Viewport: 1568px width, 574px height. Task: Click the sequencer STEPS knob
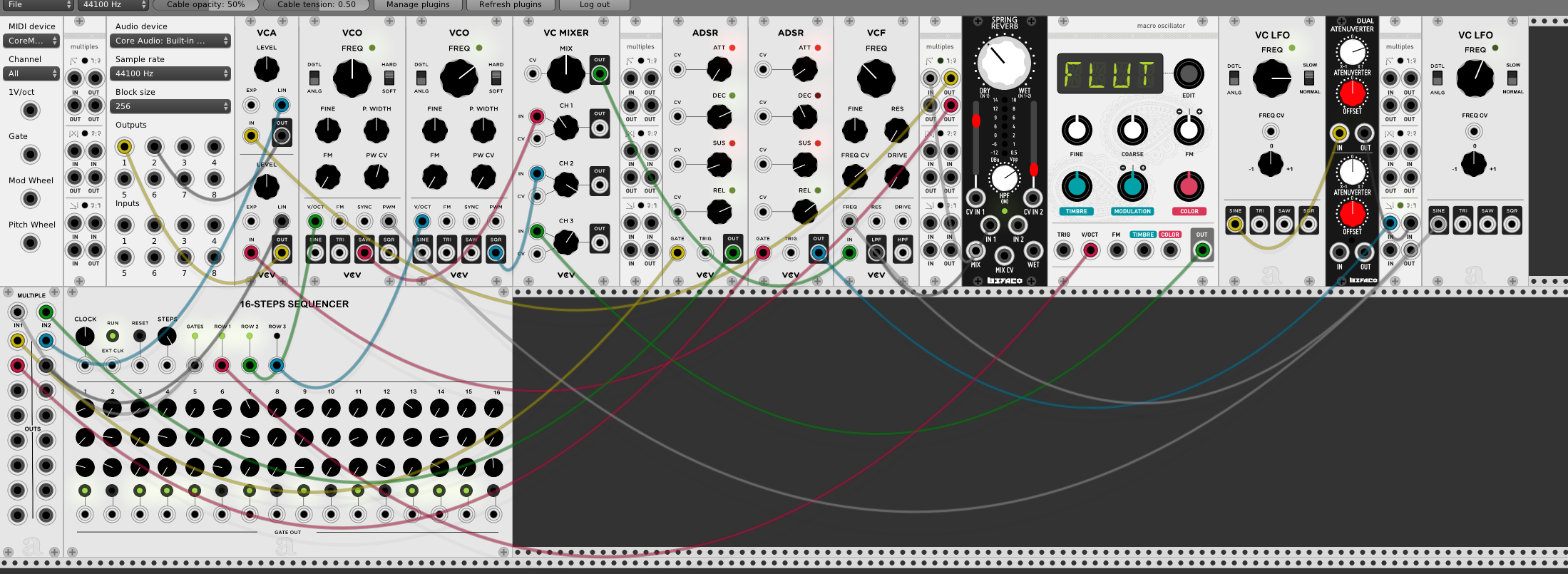(167, 336)
